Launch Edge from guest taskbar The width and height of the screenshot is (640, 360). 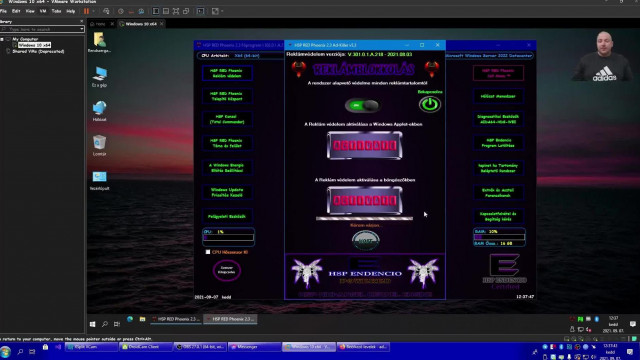[x=130, y=319]
